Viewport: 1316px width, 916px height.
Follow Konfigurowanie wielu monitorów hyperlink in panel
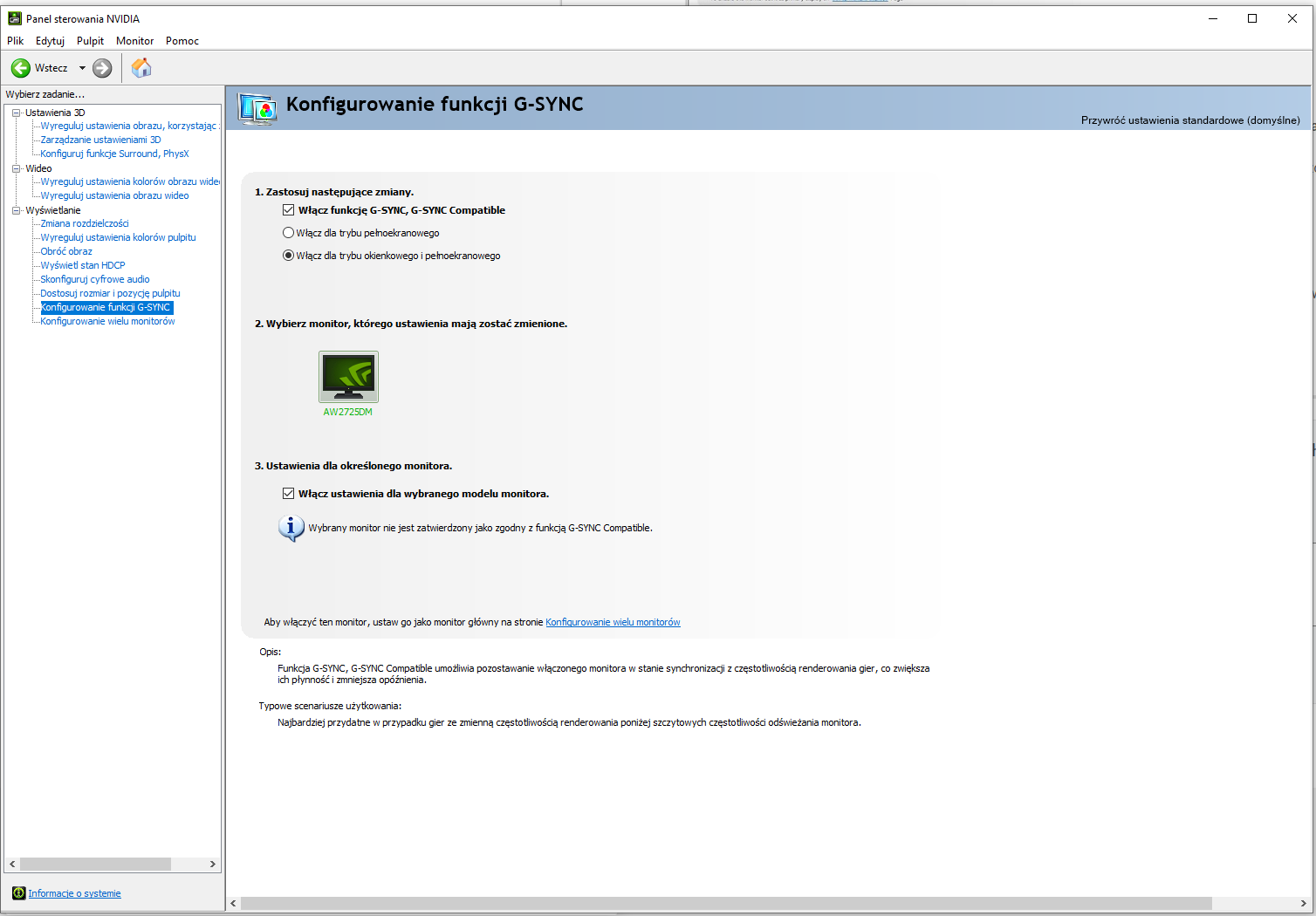pos(613,622)
